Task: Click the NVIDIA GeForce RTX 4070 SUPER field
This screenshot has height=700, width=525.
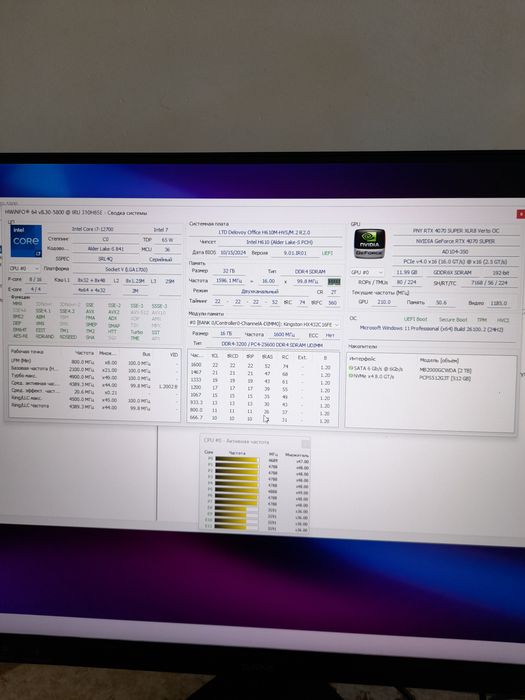Action: pos(456,241)
